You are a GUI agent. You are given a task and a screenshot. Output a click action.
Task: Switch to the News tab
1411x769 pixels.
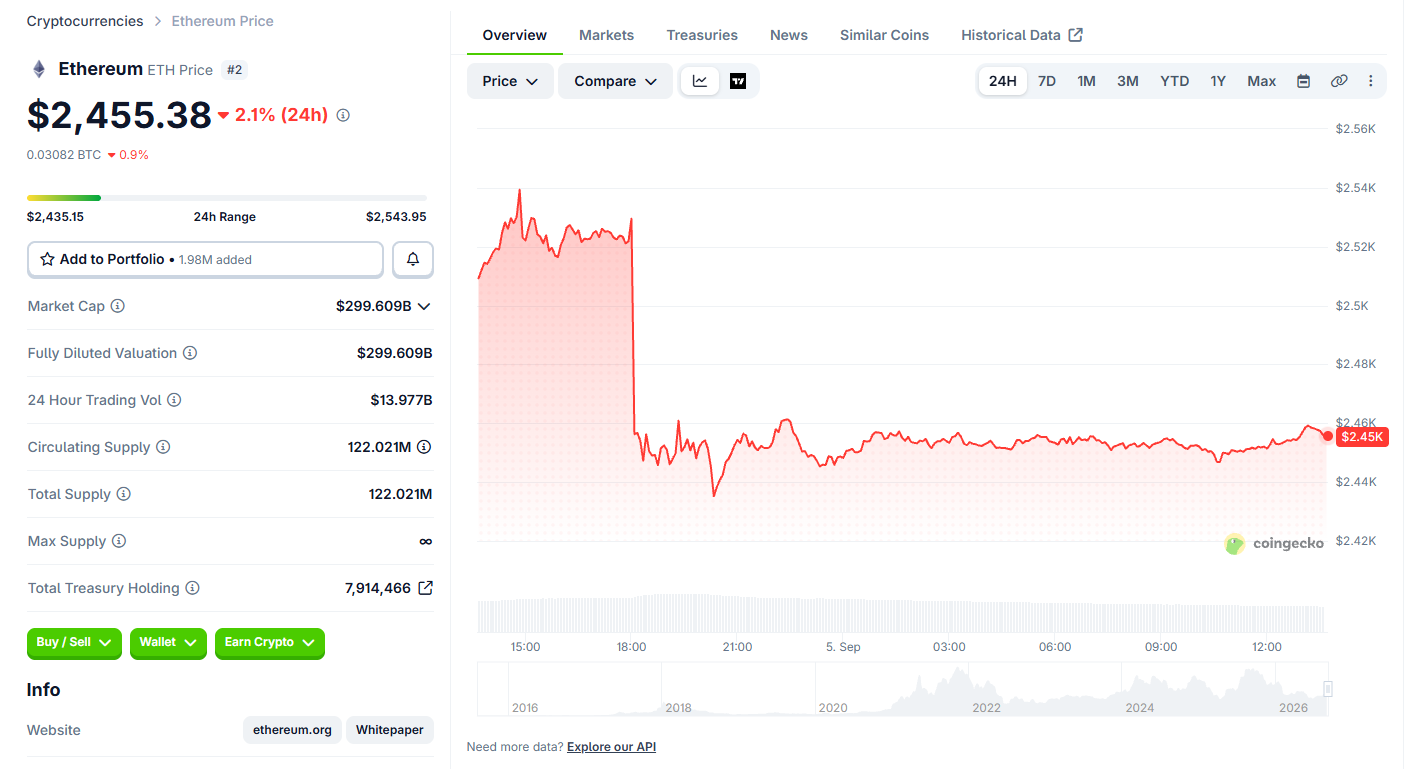[789, 35]
